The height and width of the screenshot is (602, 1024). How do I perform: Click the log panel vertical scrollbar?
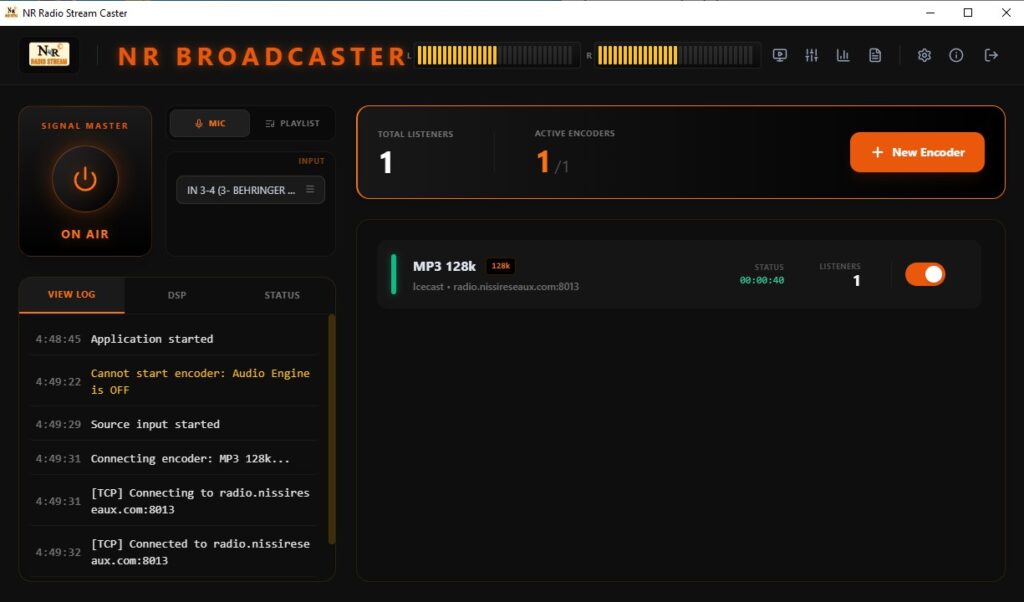[x=332, y=430]
